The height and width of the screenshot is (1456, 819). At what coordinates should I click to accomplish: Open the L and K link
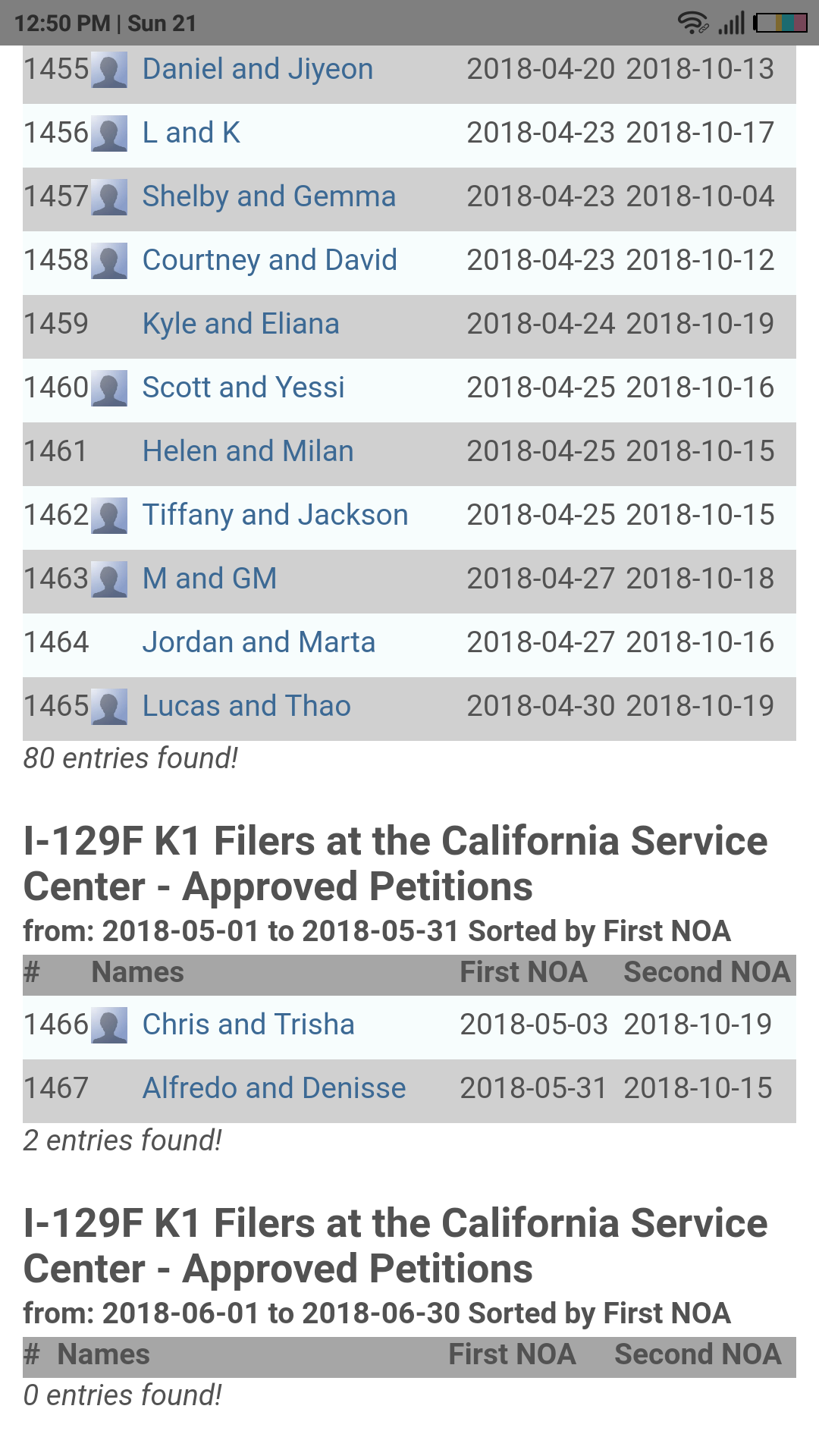coord(191,133)
